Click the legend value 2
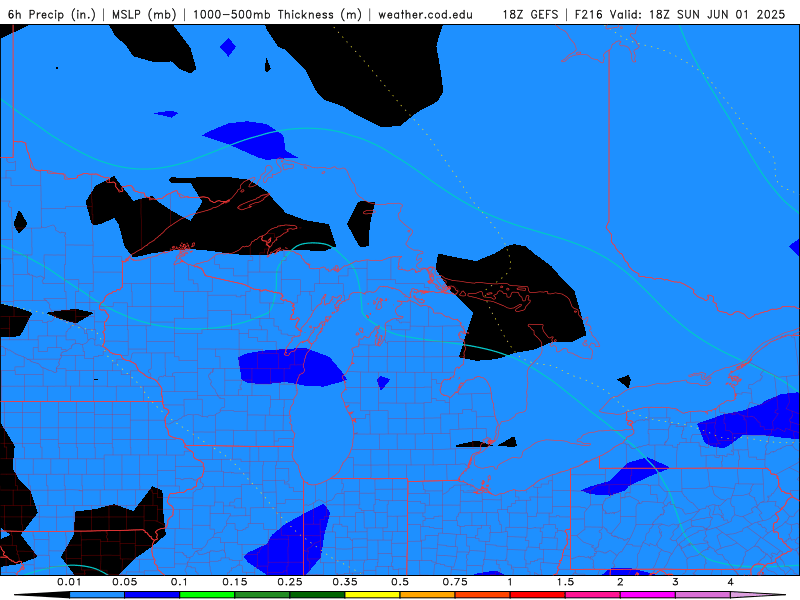The height and width of the screenshot is (600, 800). [620, 582]
